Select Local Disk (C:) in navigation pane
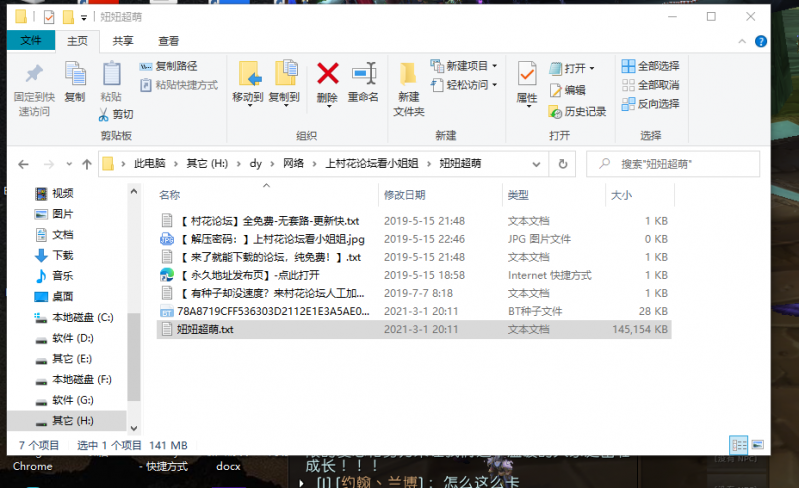799x488 pixels. coord(82,317)
